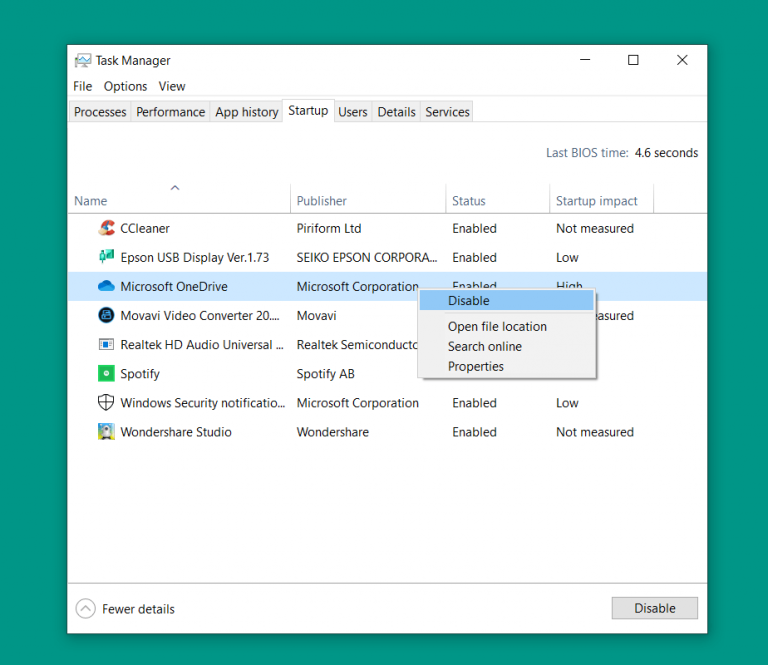Click the Microsoft OneDrive cloud icon

coord(106,286)
